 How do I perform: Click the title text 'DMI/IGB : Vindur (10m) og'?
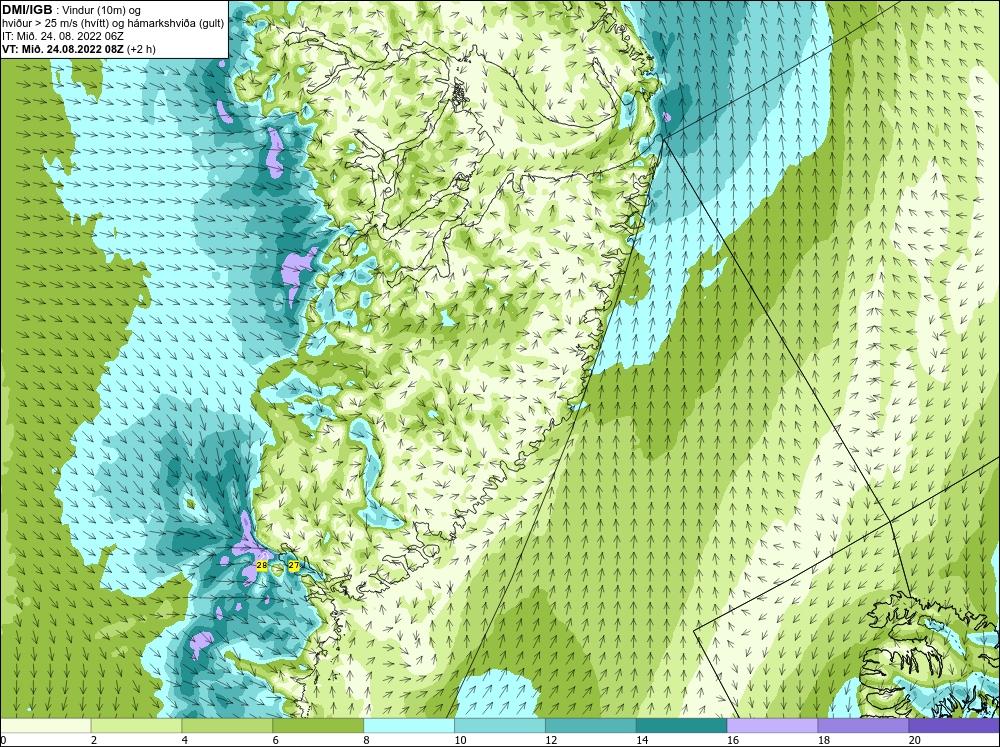coord(72,10)
